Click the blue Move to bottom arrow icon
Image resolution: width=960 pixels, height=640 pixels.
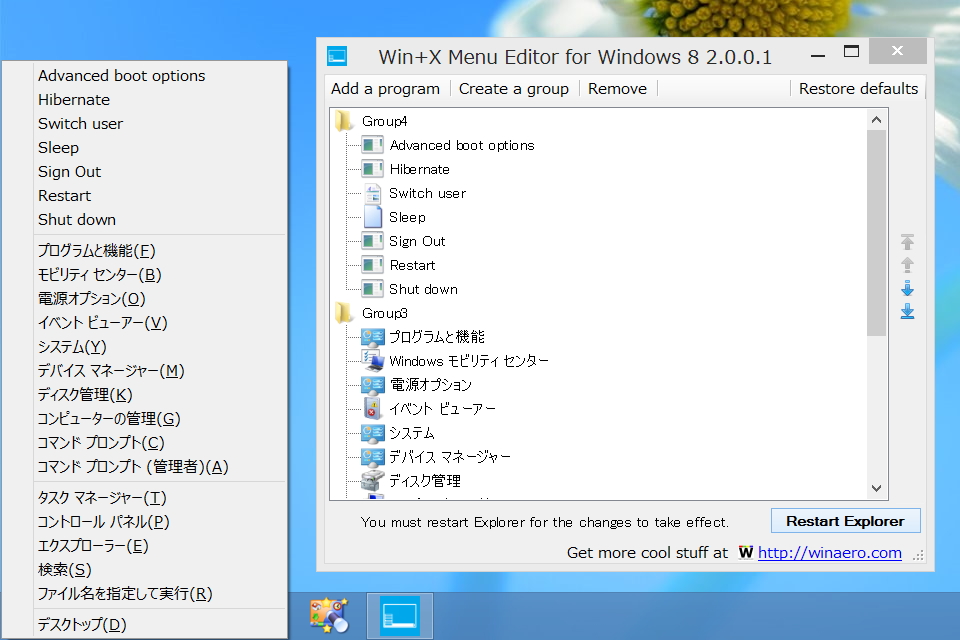point(907,312)
